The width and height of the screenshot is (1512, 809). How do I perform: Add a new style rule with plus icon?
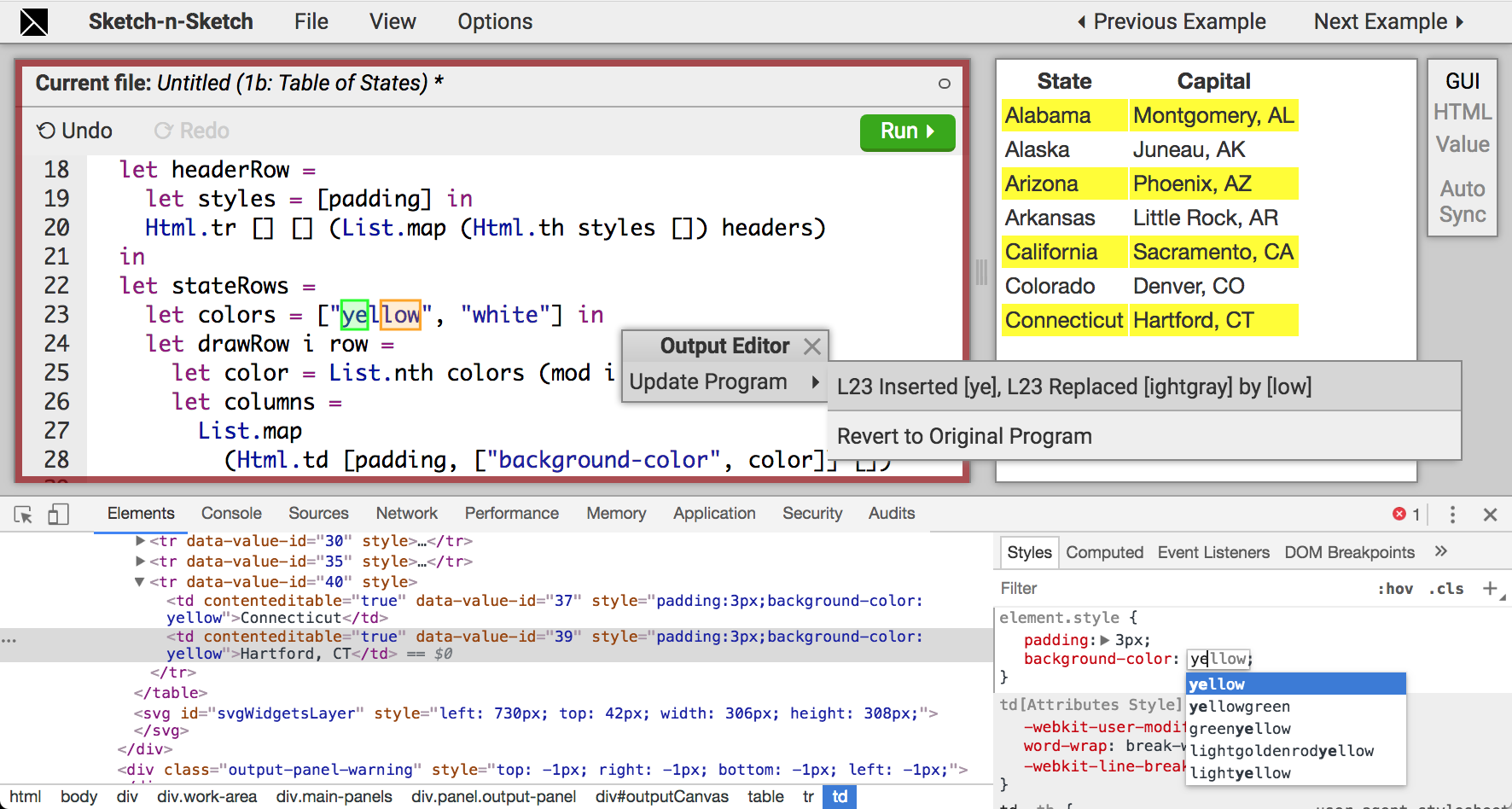coord(1491,588)
